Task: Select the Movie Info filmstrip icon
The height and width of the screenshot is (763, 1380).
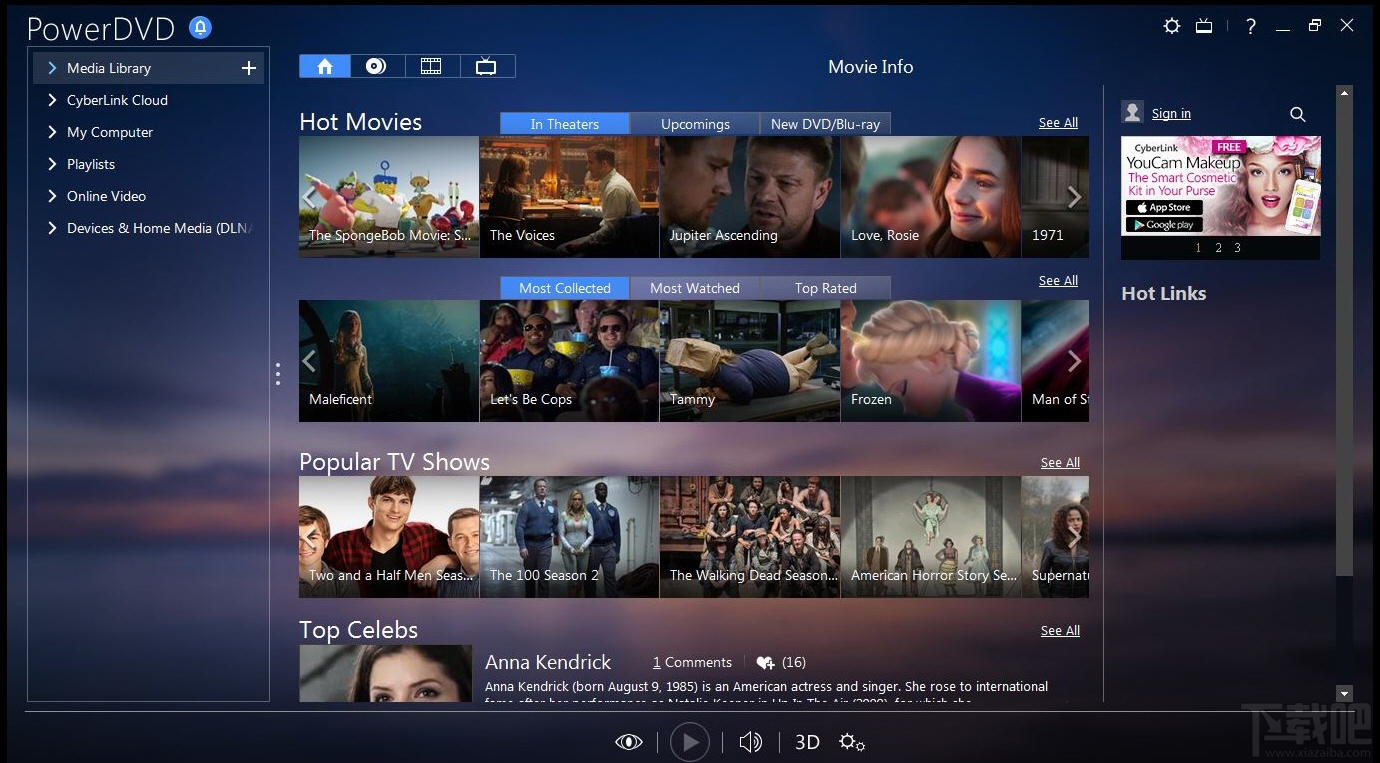Action: (431, 65)
